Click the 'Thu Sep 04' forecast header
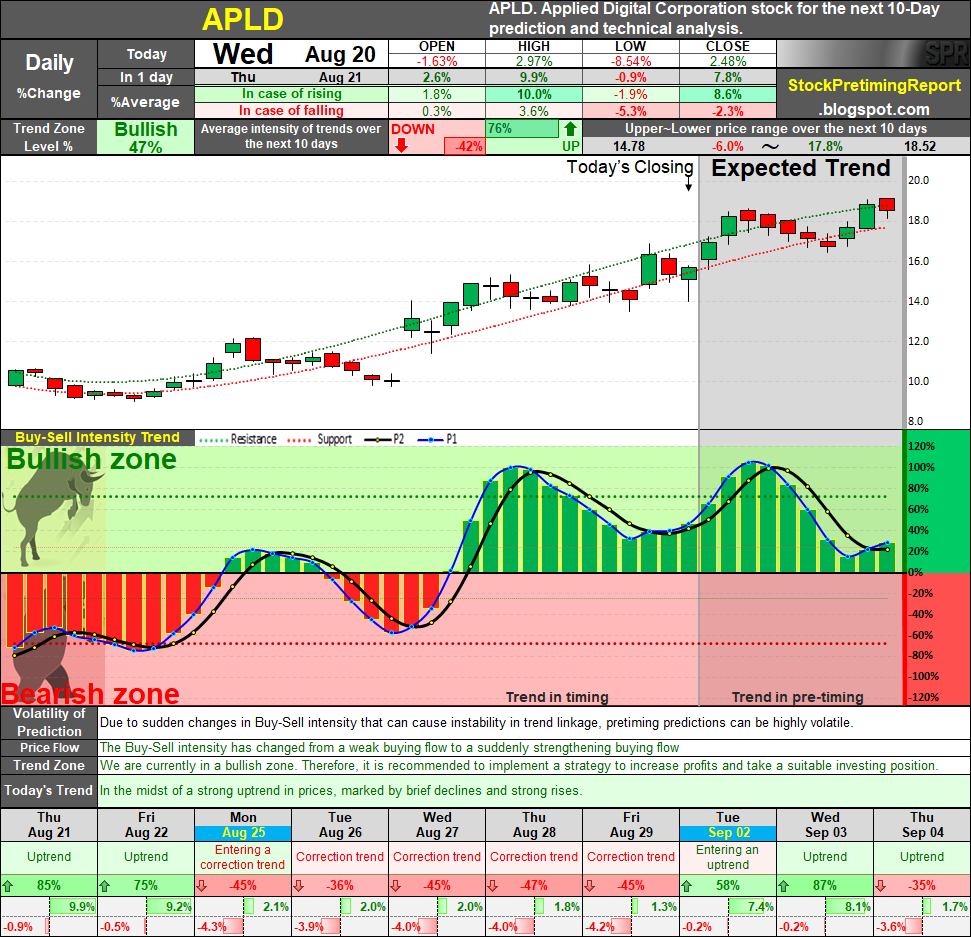 (x=922, y=825)
